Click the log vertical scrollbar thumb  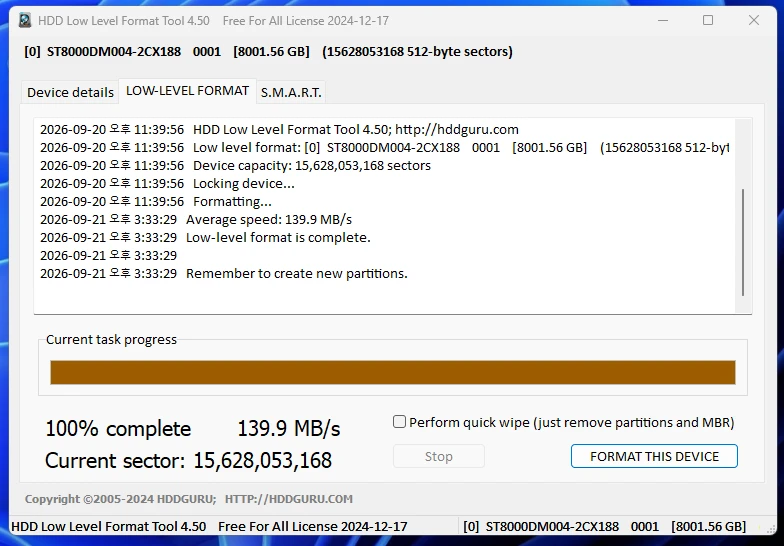[743, 242]
